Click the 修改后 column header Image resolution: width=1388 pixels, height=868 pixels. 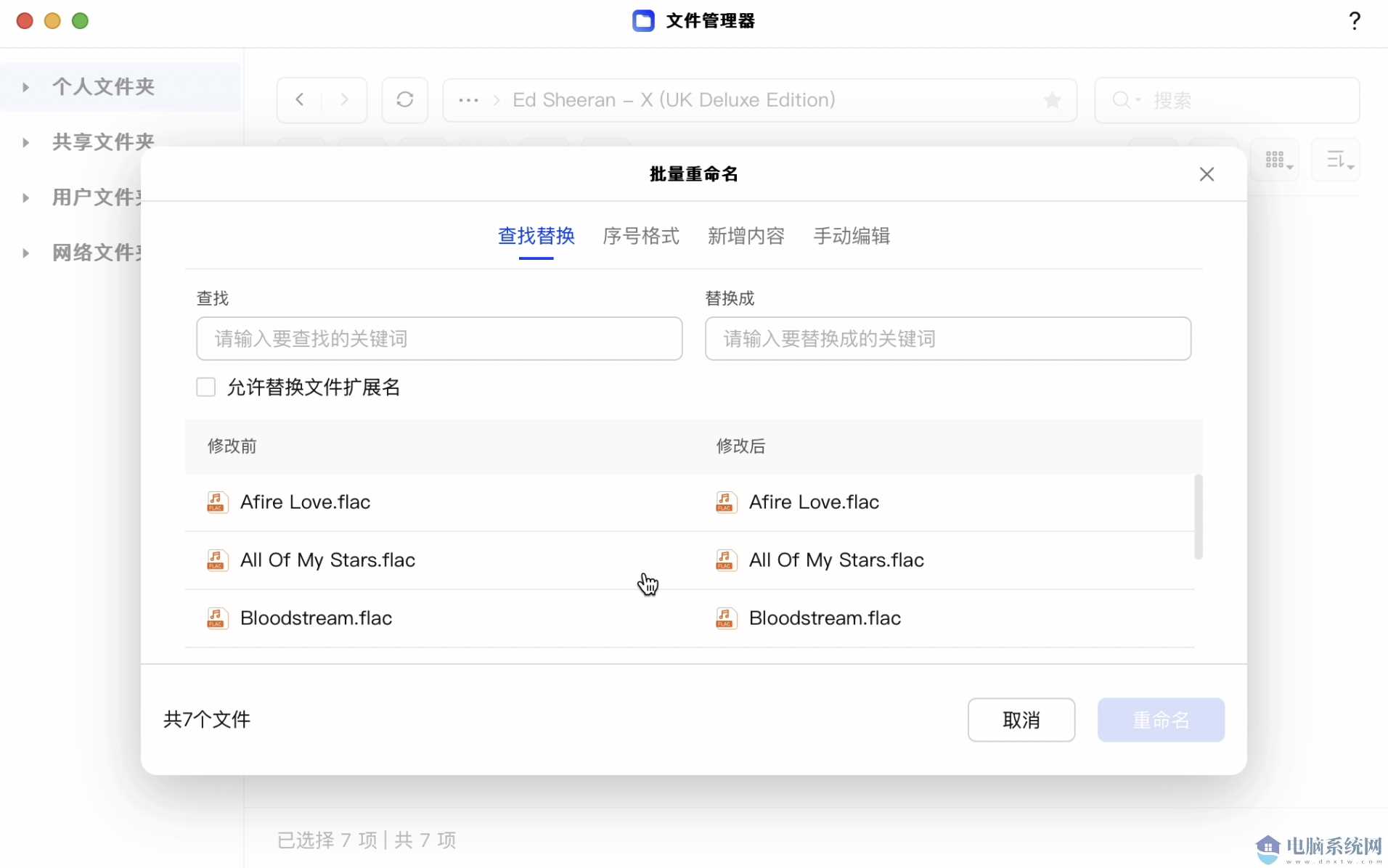741,446
